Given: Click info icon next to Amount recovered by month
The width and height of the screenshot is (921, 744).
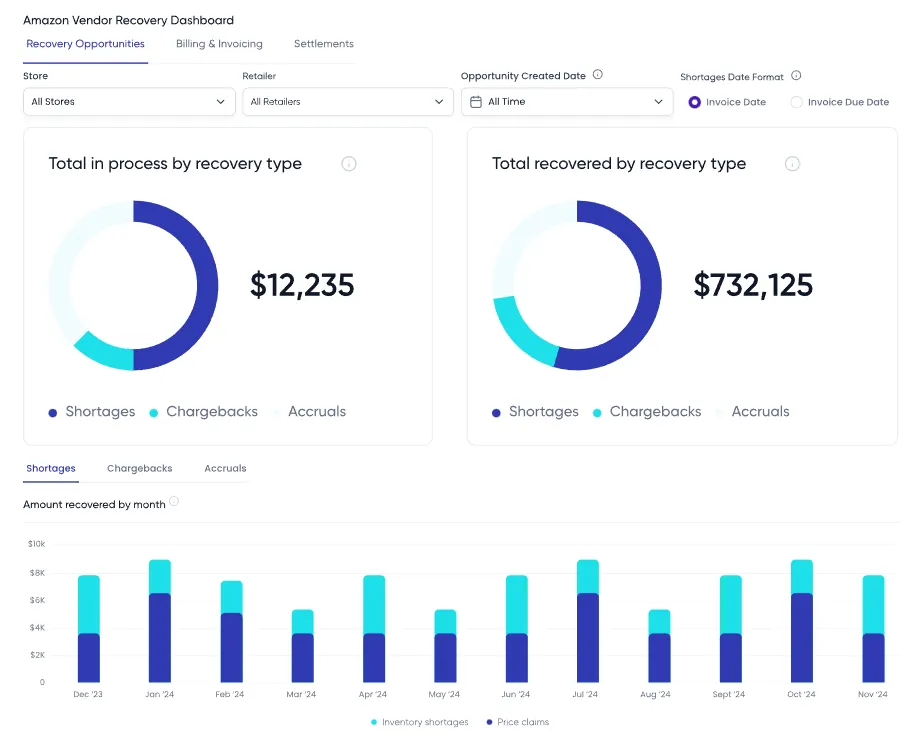Looking at the screenshot, I should point(174,501).
